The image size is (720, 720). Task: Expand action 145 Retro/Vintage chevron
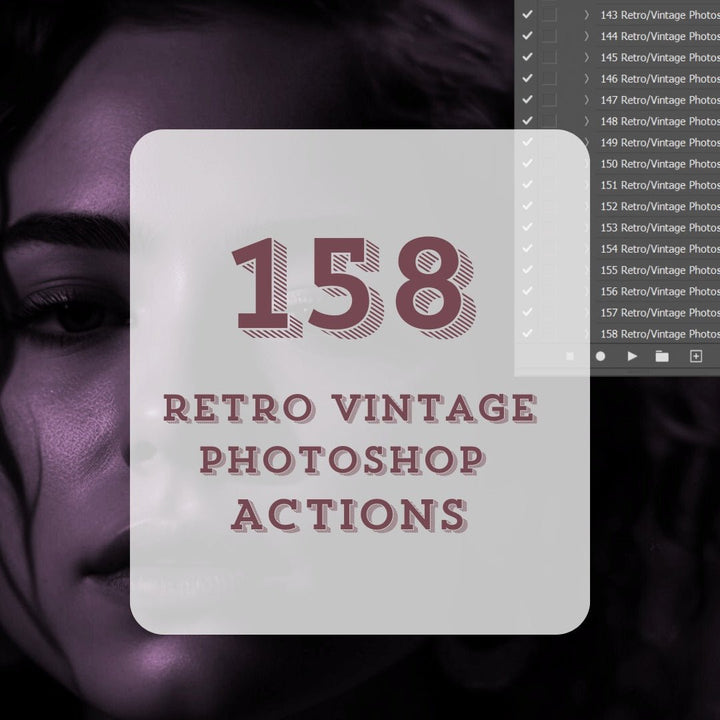587,57
